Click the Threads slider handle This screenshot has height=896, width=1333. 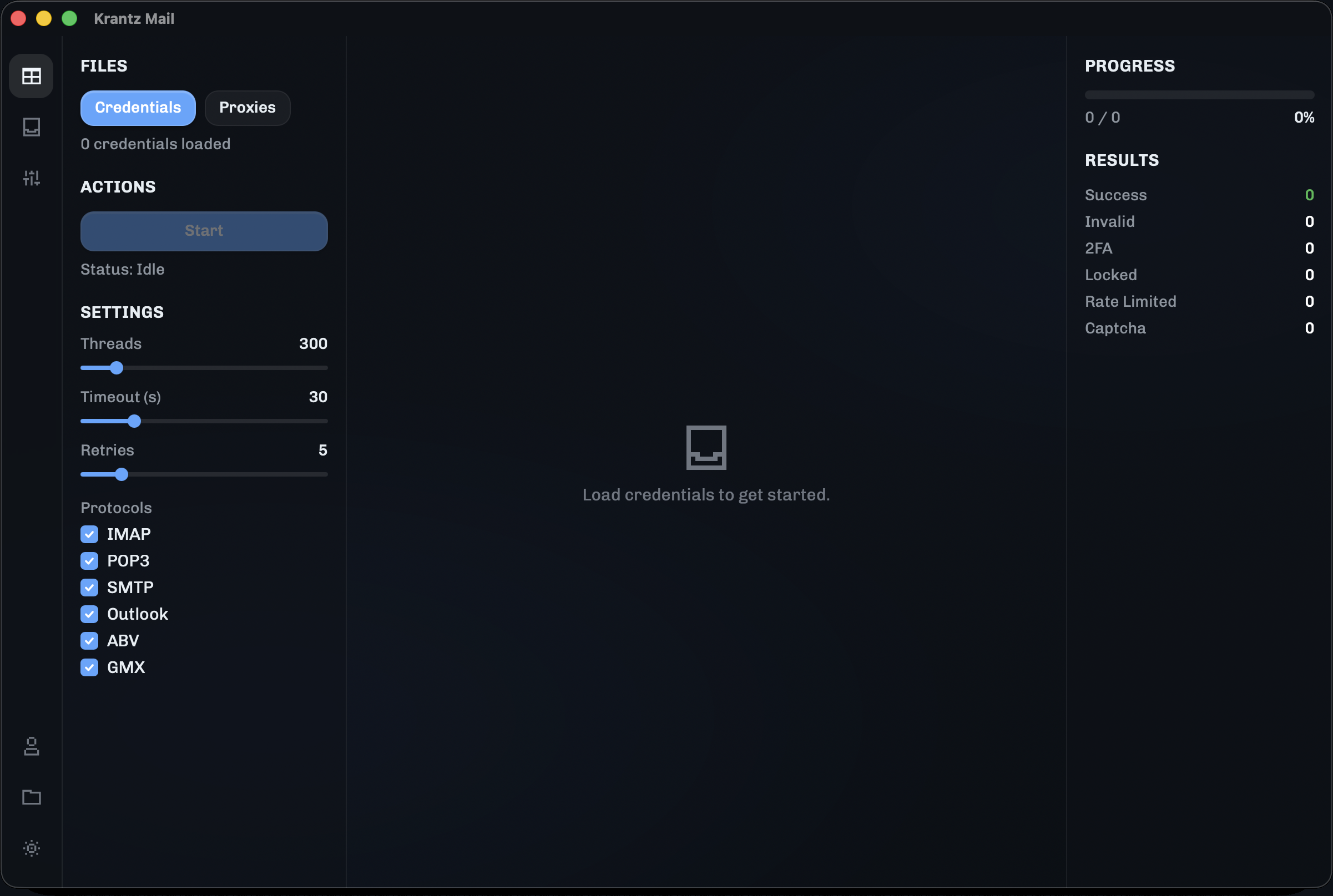(x=117, y=368)
